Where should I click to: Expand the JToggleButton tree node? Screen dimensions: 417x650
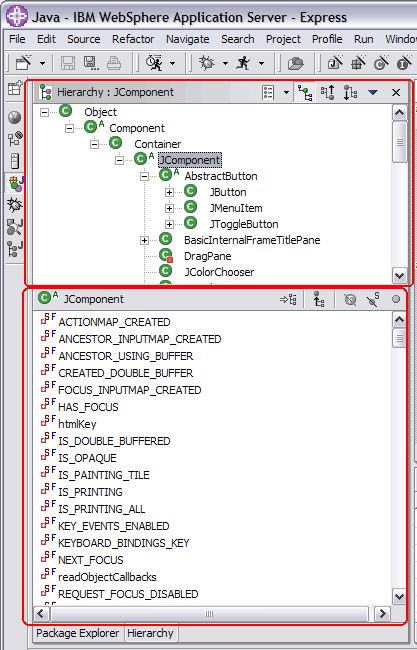pos(169,224)
